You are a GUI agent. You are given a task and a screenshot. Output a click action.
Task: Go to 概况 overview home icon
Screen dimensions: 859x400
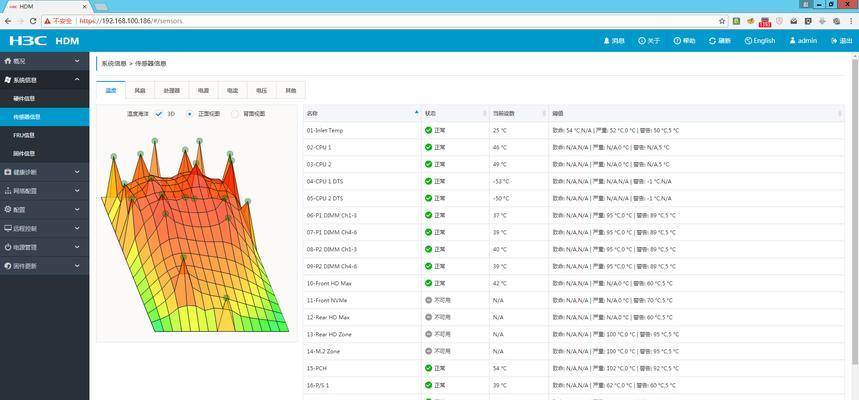[8, 61]
